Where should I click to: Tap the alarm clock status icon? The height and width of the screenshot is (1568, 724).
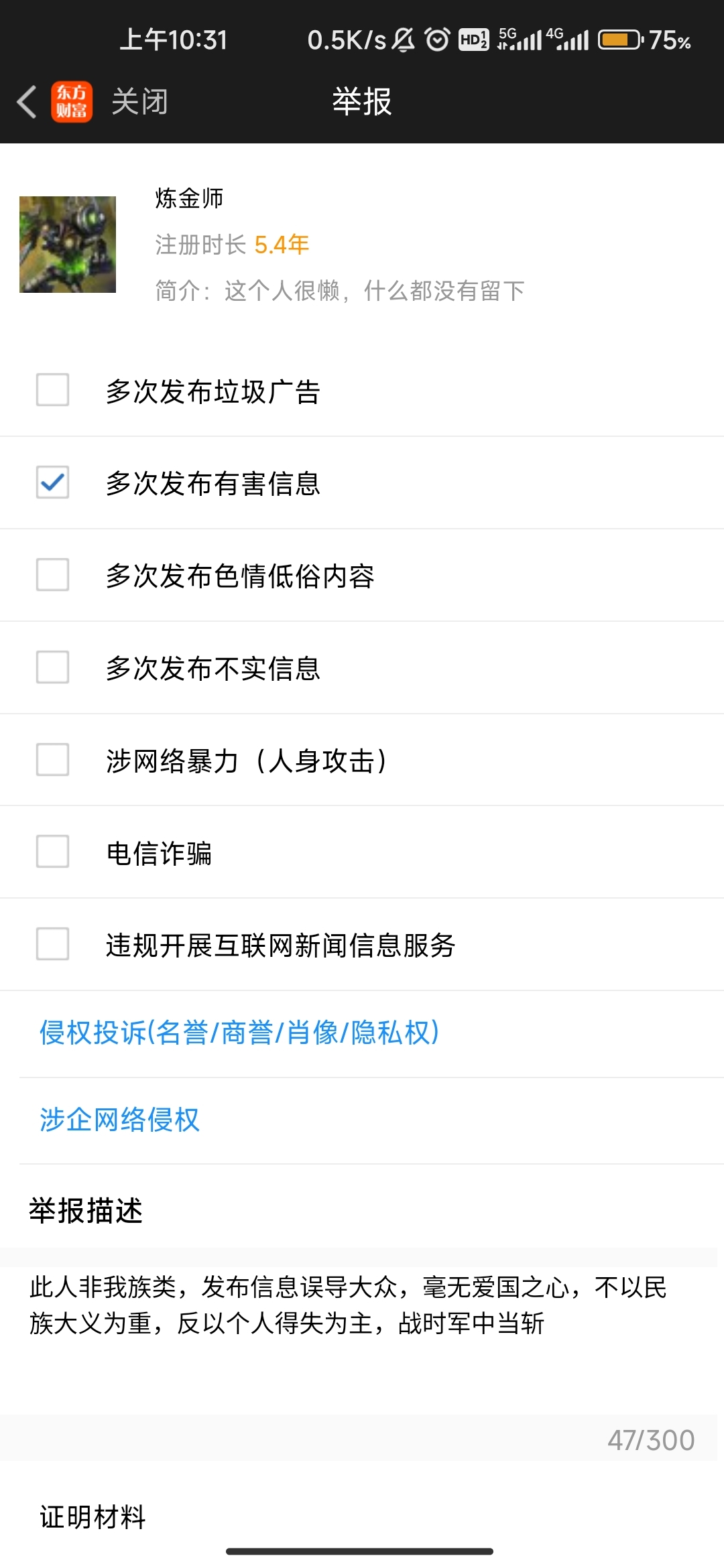(437, 40)
